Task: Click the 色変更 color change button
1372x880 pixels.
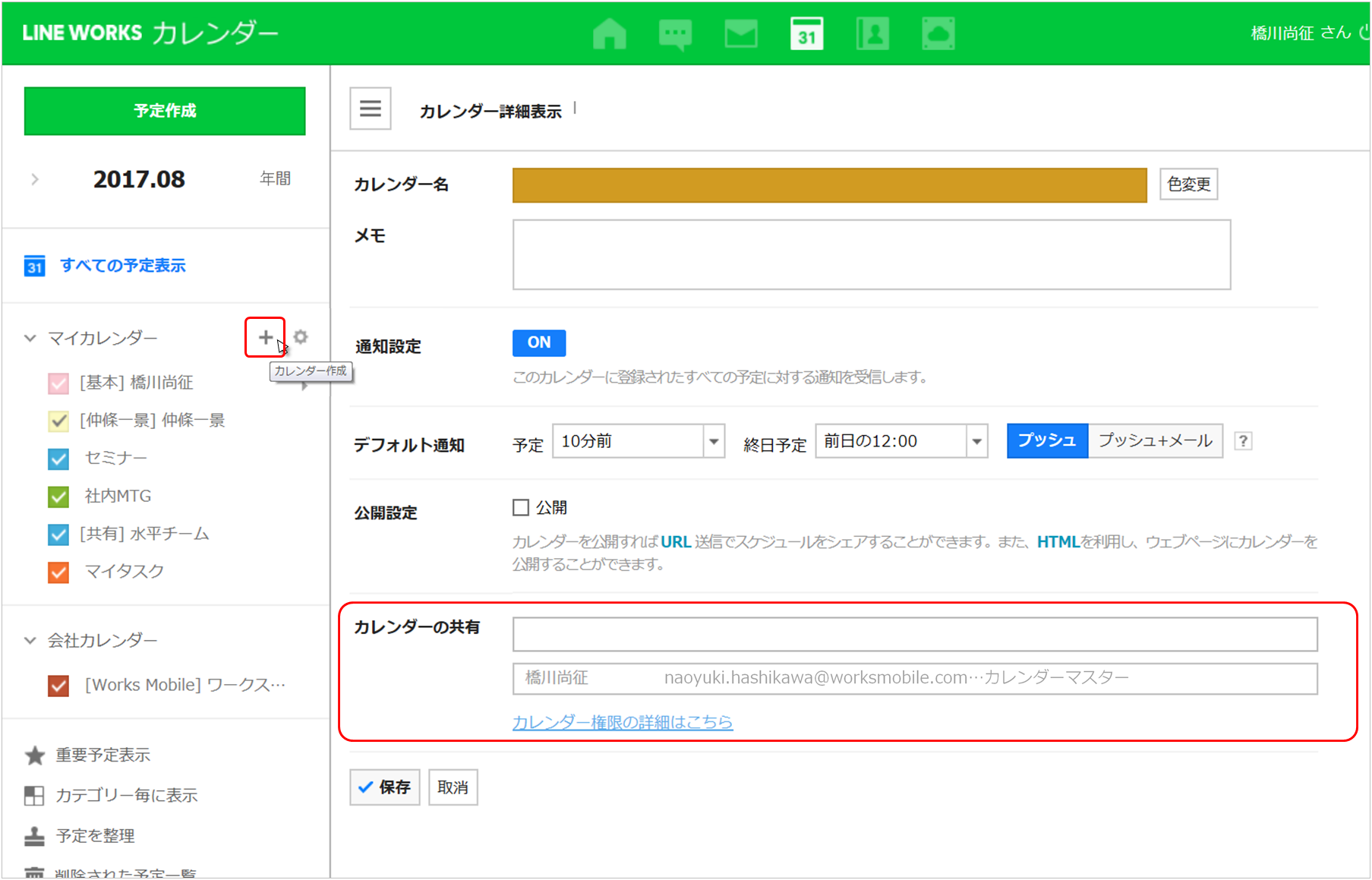Action: [x=1188, y=185]
